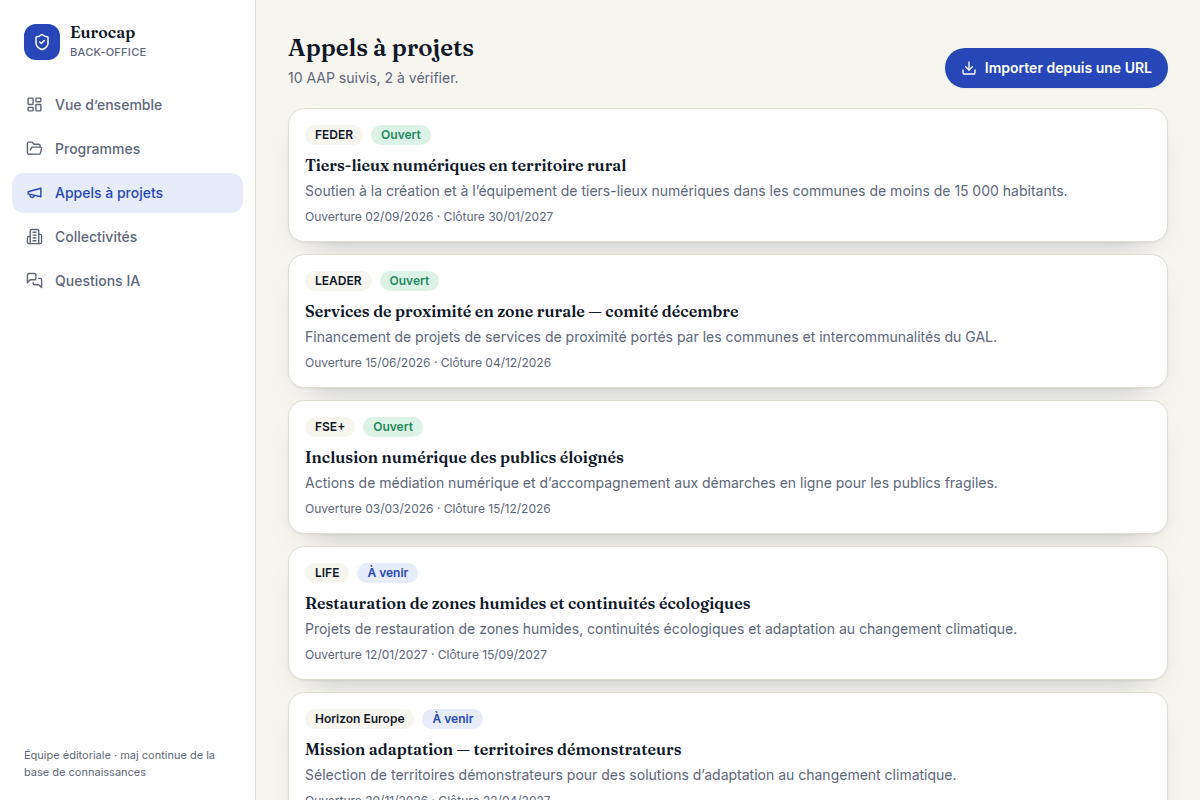Click Importer depuis une URL button
This screenshot has width=1200, height=800.
coord(1056,68)
